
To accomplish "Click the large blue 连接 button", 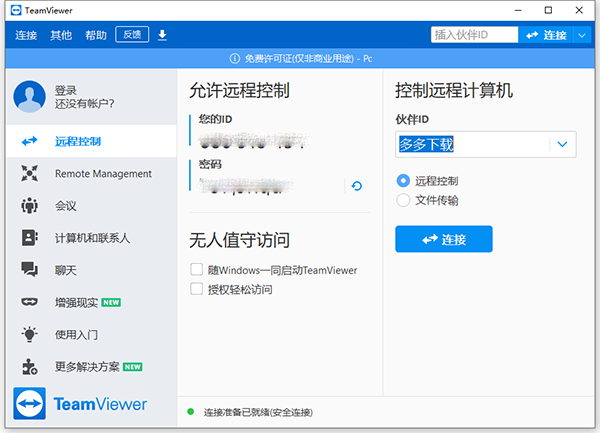I will point(444,239).
